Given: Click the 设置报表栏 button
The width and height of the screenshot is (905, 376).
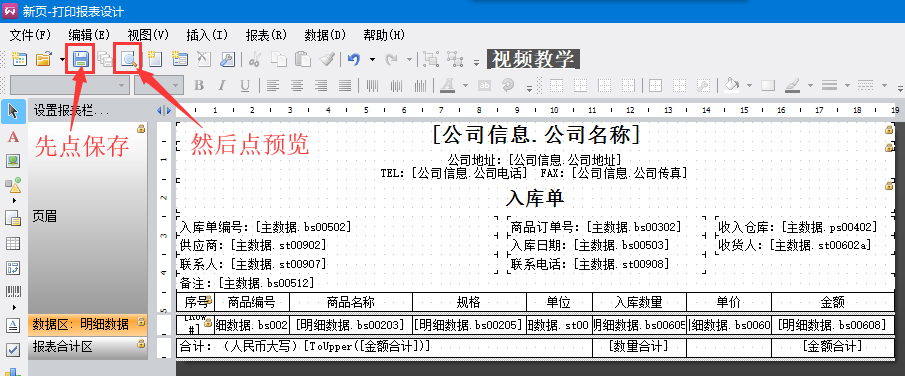Looking at the screenshot, I should (x=71, y=110).
